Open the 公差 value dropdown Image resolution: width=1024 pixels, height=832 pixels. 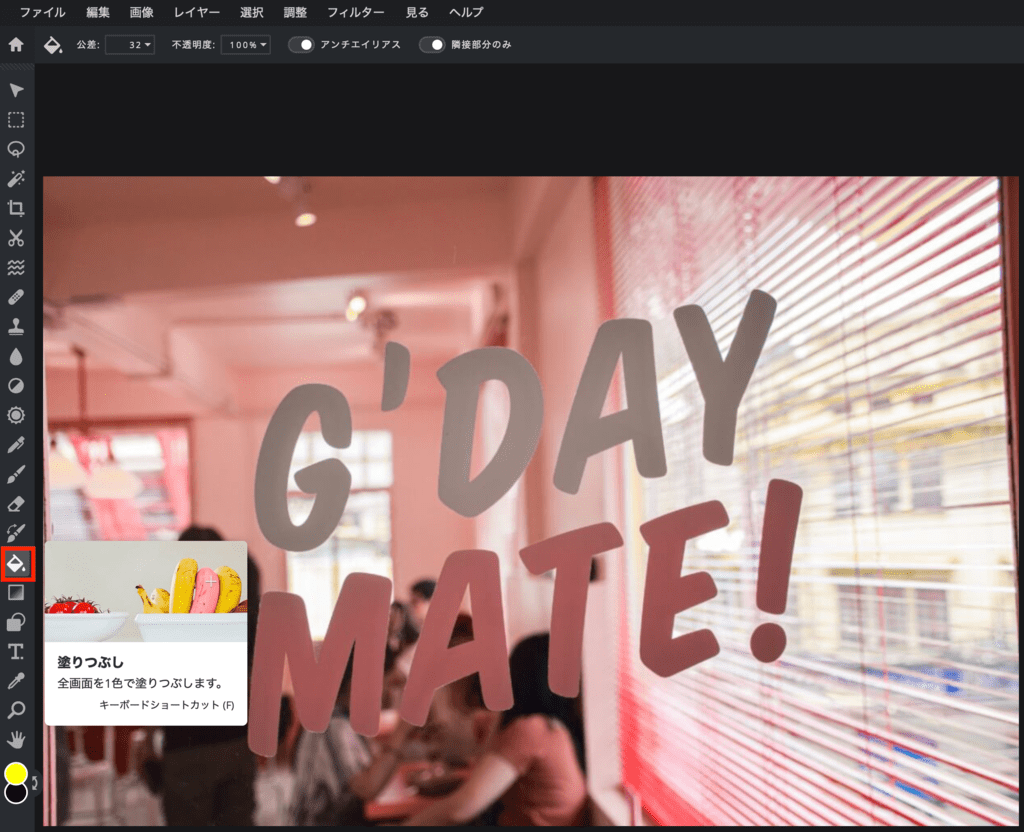[130, 45]
